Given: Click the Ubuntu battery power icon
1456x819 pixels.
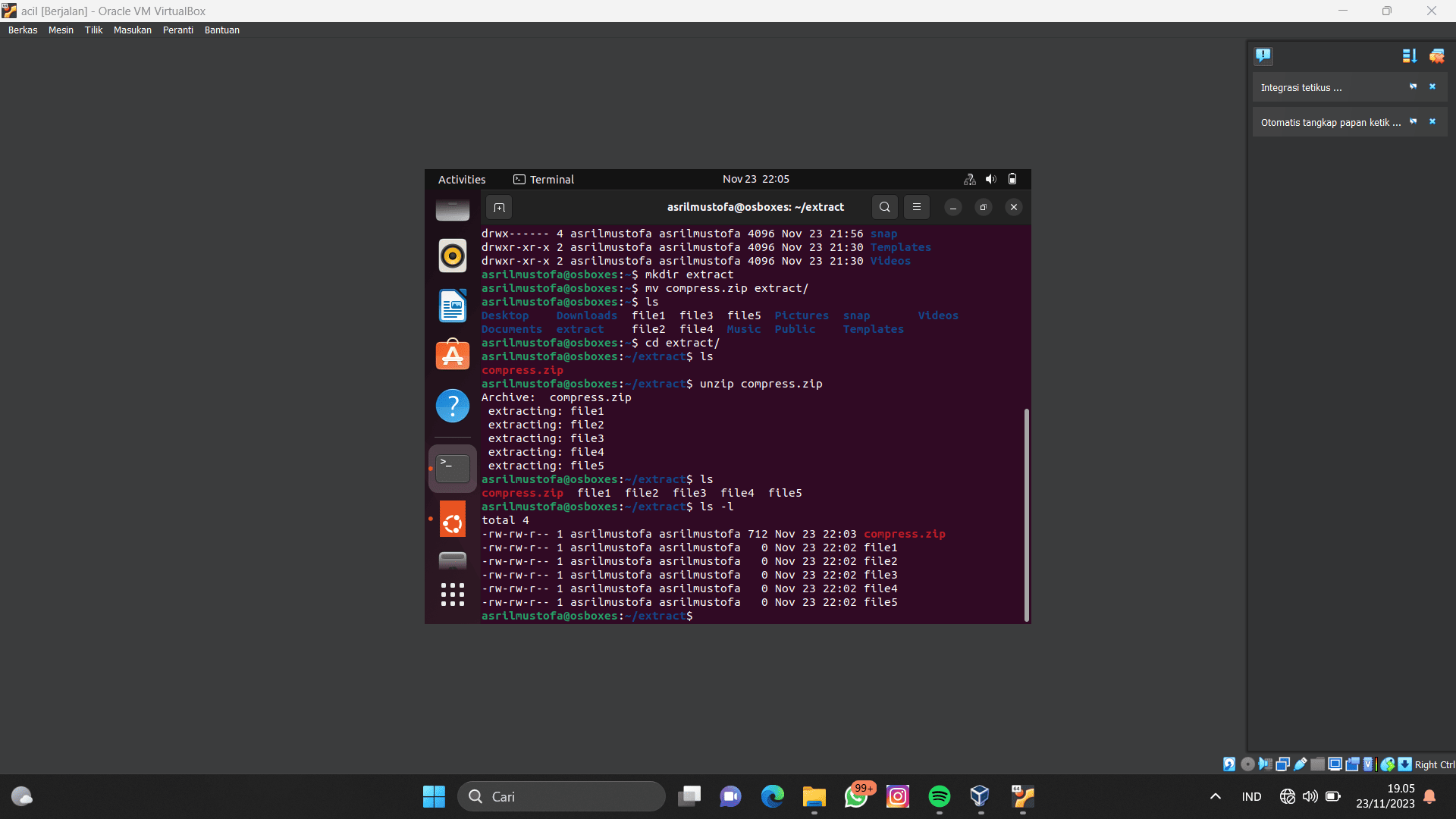Looking at the screenshot, I should pyautogui.click(x=1012, y=180).
